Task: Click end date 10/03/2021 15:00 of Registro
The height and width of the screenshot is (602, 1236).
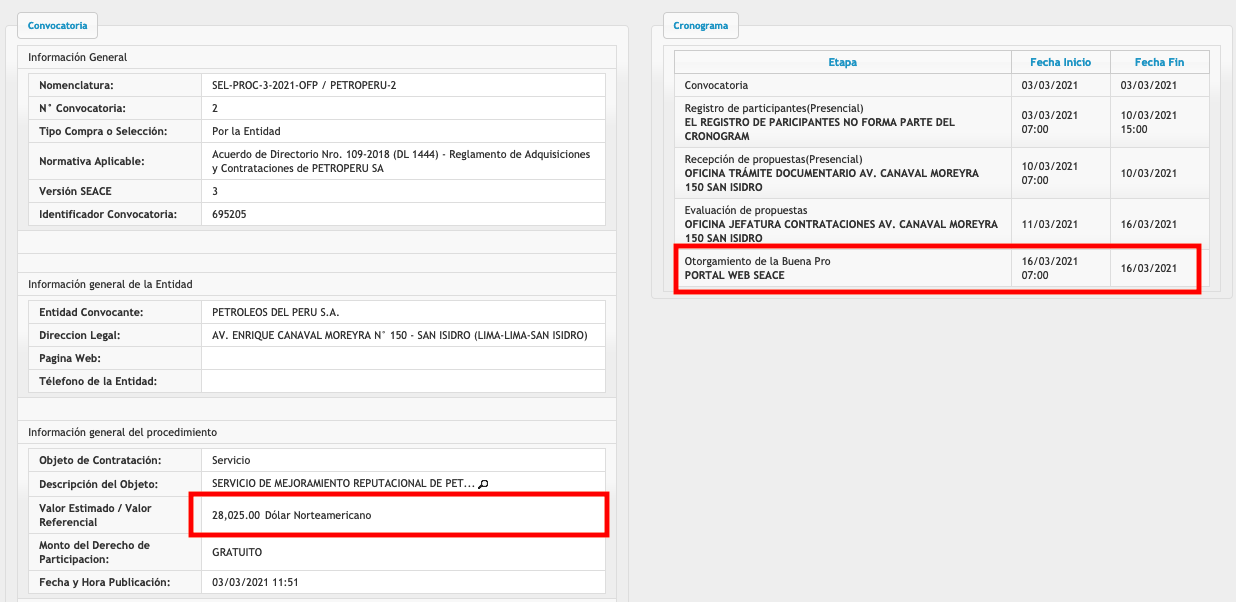Action: coord(1149,122)
